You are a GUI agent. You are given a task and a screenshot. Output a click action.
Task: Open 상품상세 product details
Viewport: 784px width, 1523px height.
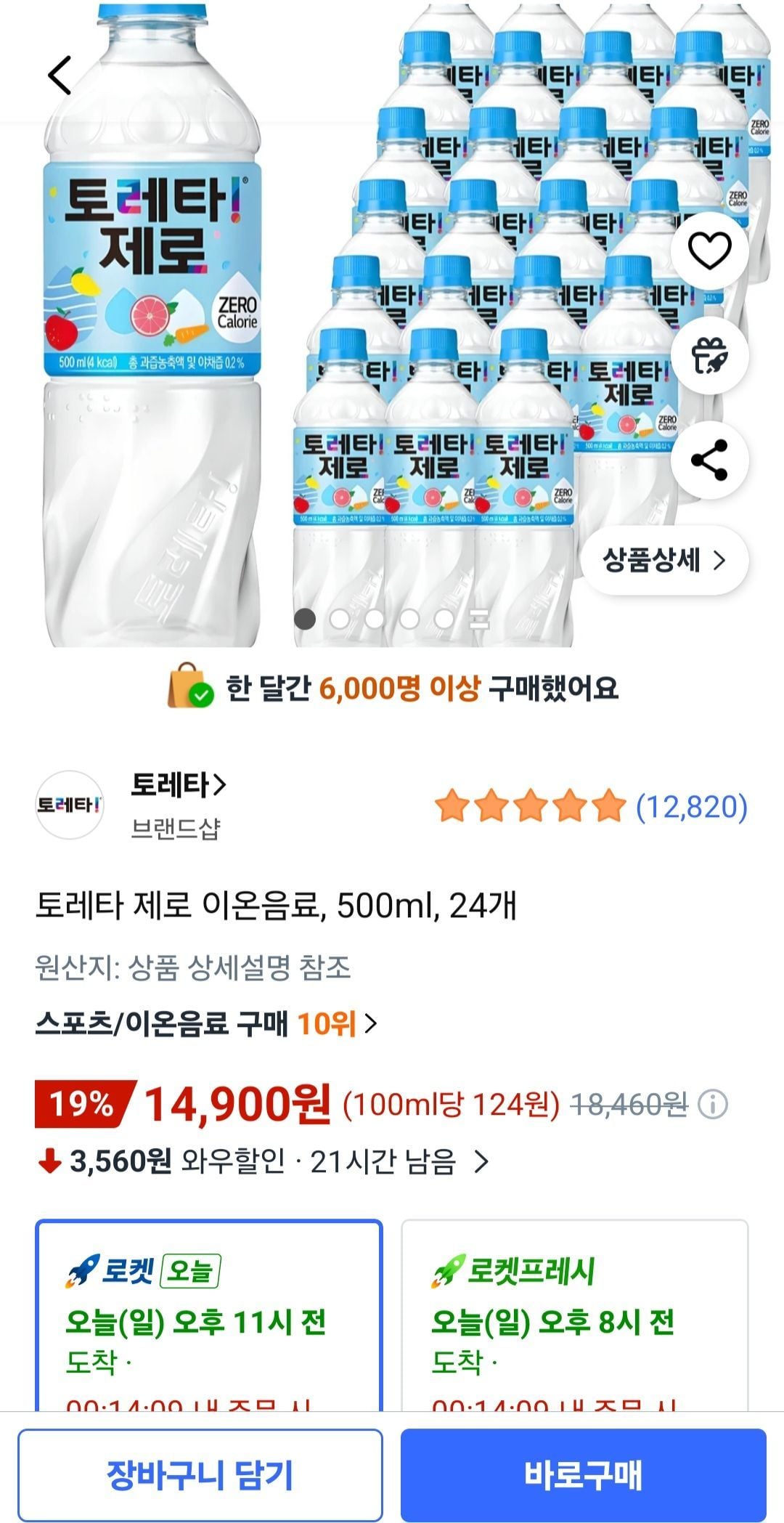point(664,561)
